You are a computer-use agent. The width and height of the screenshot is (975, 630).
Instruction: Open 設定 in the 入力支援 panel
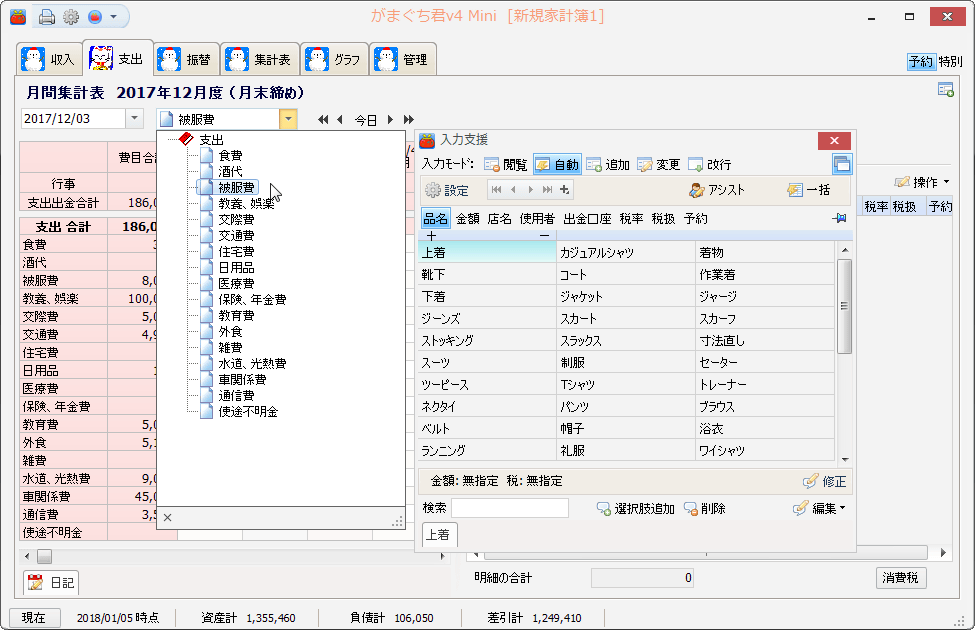coord(446,190)
